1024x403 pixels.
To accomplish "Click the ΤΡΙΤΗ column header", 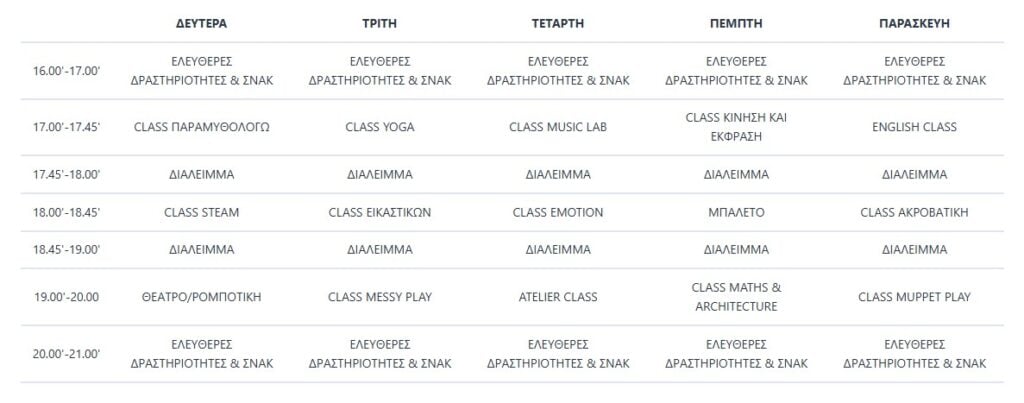I will click(379, 21).
